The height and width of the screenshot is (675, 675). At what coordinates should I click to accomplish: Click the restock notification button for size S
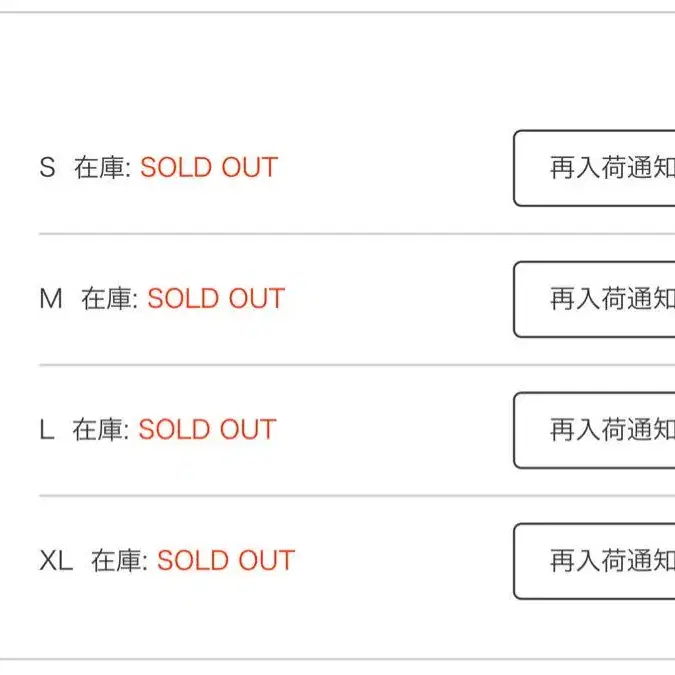(x=595, y=168)
